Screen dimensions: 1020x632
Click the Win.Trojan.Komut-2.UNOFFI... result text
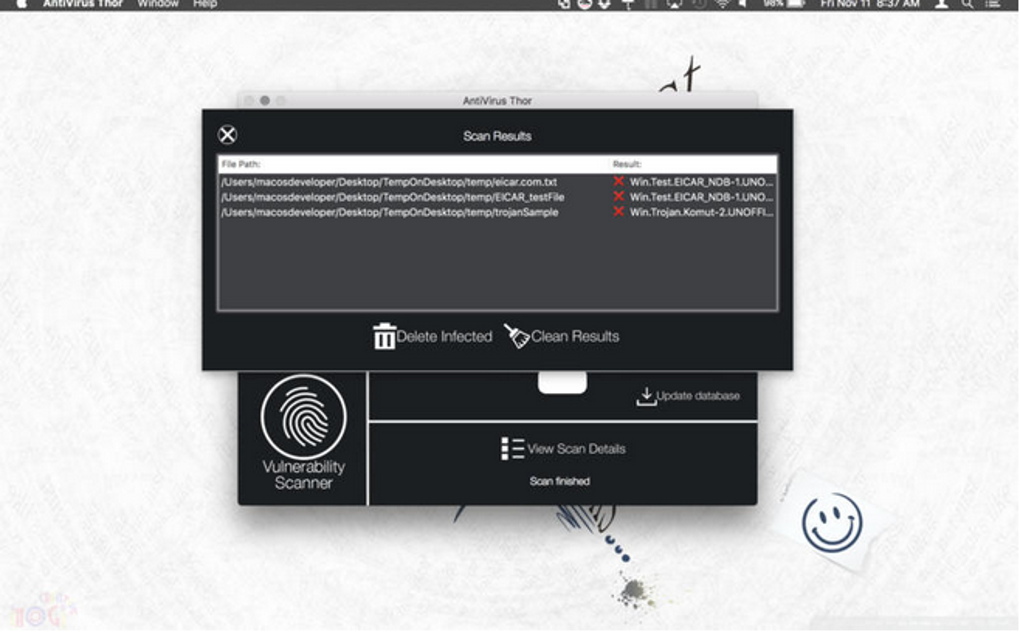(701, 212)
